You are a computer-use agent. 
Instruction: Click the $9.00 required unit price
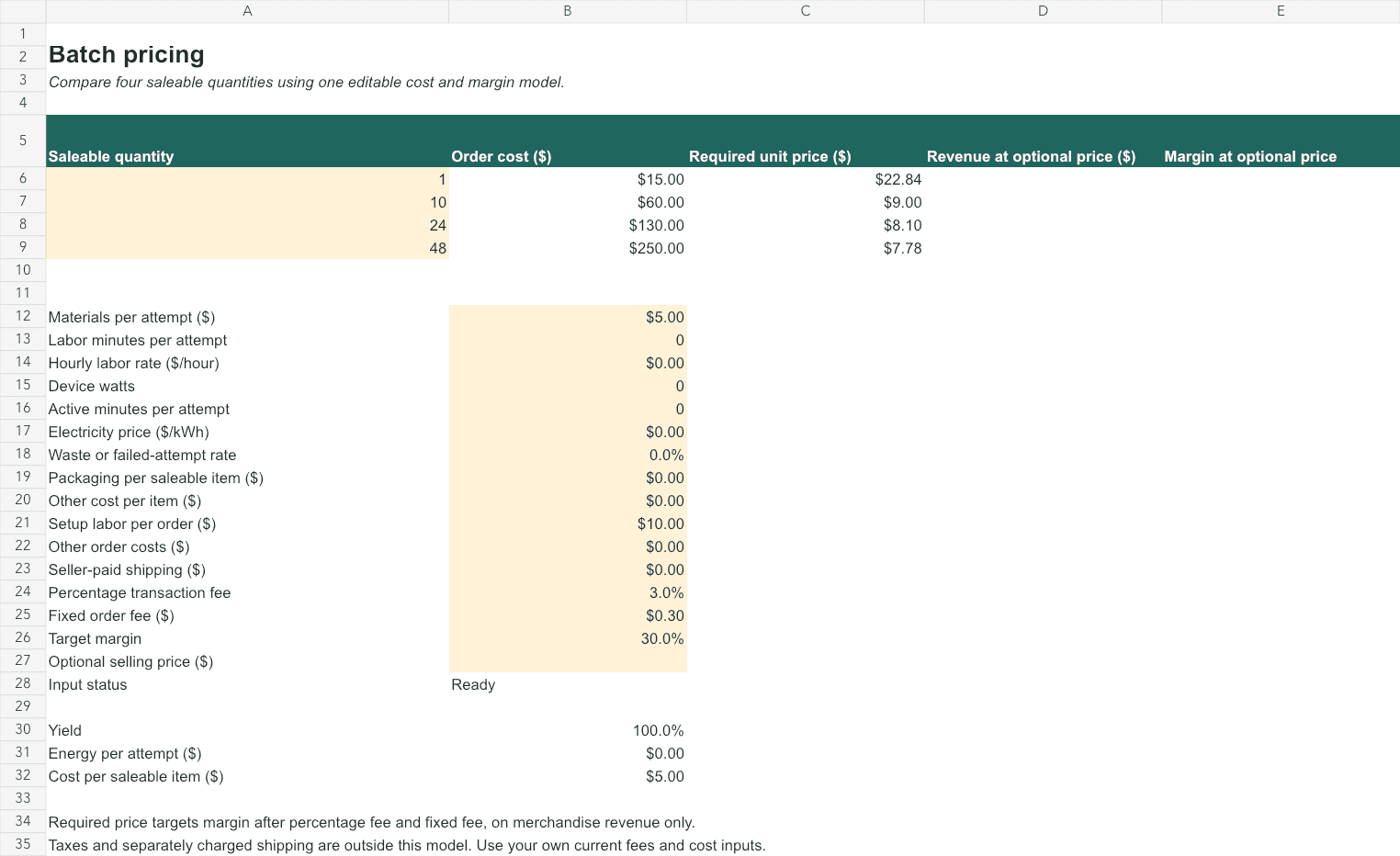click(x=806, y=202)
